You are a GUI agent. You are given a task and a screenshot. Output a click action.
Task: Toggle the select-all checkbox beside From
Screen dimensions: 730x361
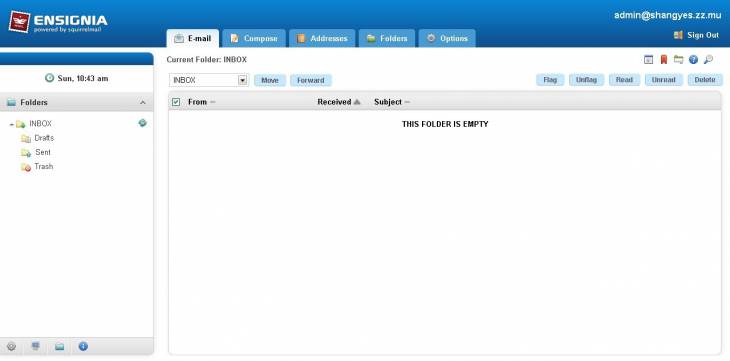(x=176, y=102)
